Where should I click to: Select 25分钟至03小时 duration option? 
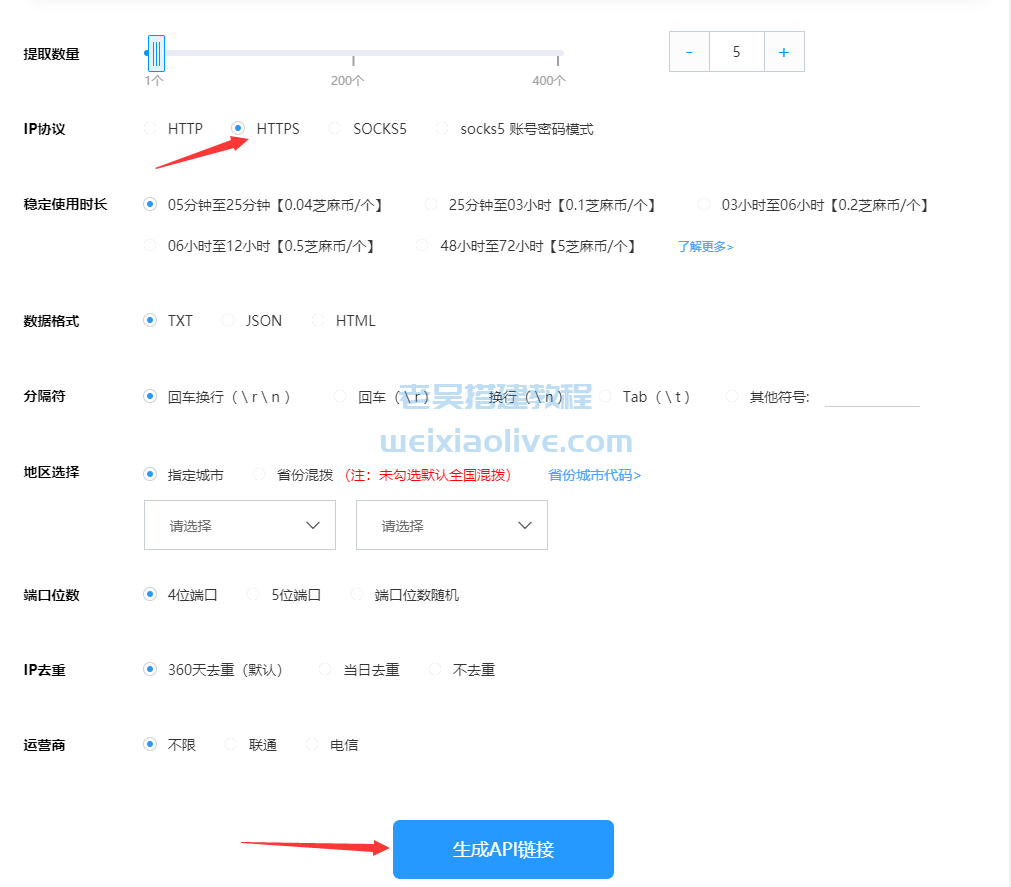(x=430, y=204)
